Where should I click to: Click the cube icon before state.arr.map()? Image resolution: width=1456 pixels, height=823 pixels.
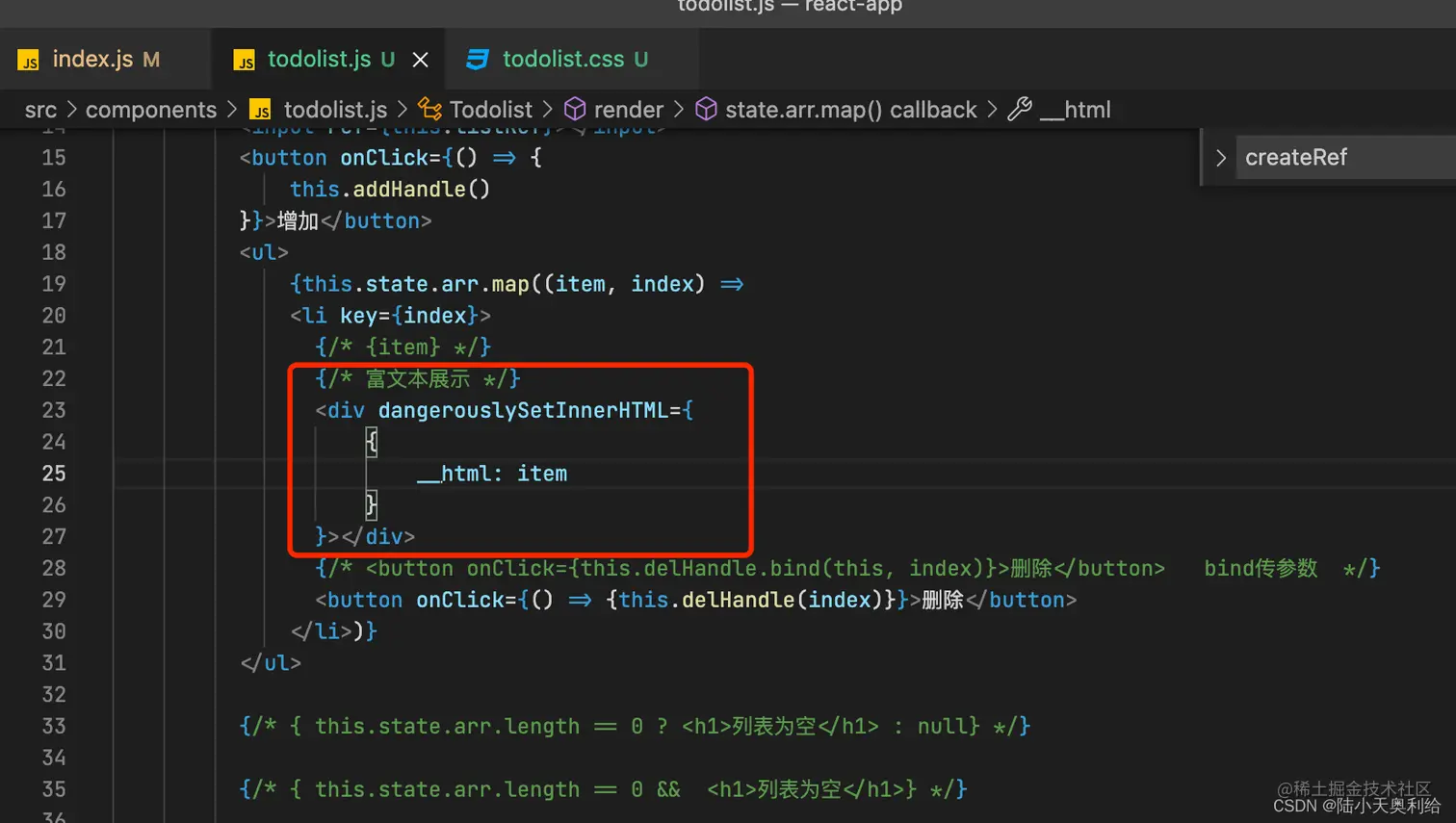(706, 110)
